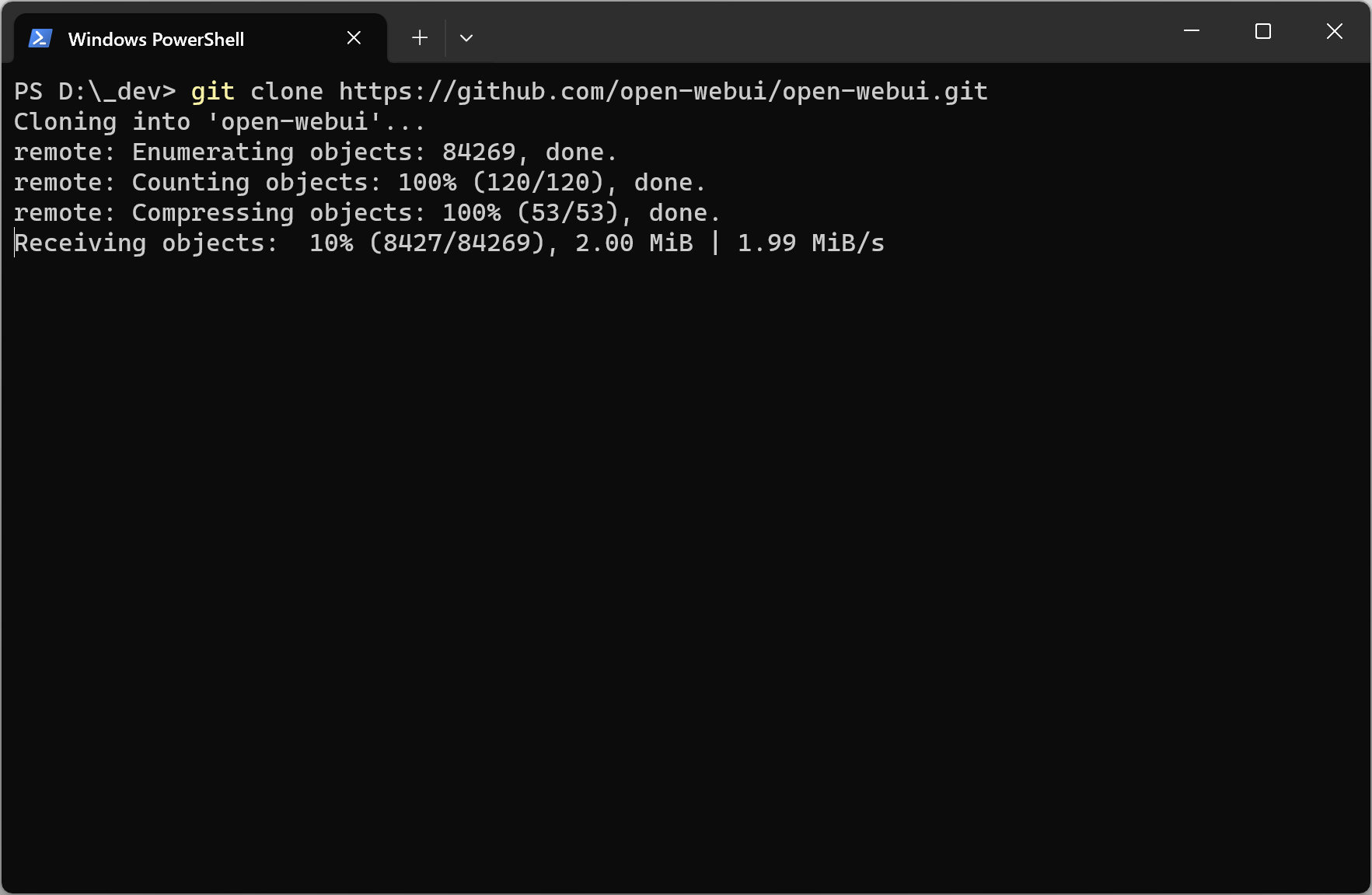Image resolution: width=1372 pixels, height=895 pixels.
Task: Click the 10% progress percentage
Action: pyautogui.click(x=331, y=243)
